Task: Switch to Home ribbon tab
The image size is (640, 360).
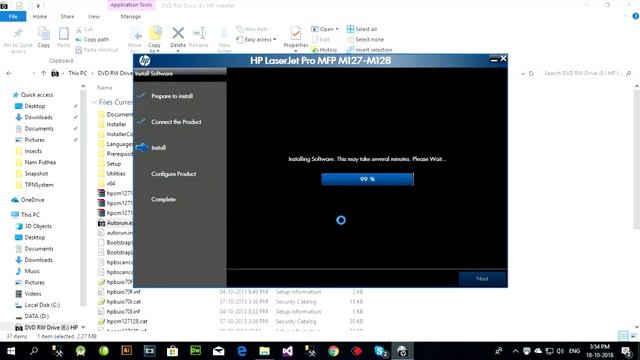Action: point(40,16)
